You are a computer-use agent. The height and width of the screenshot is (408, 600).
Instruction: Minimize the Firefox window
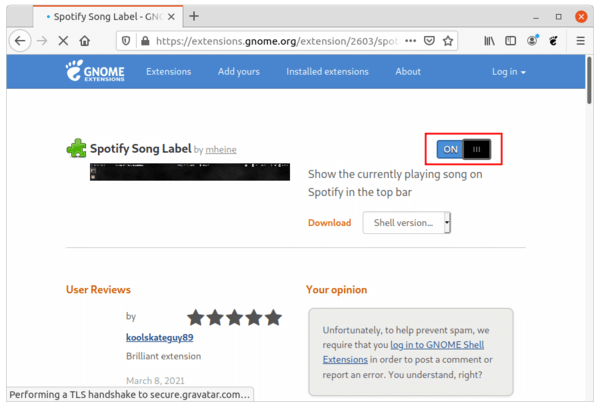536,17
